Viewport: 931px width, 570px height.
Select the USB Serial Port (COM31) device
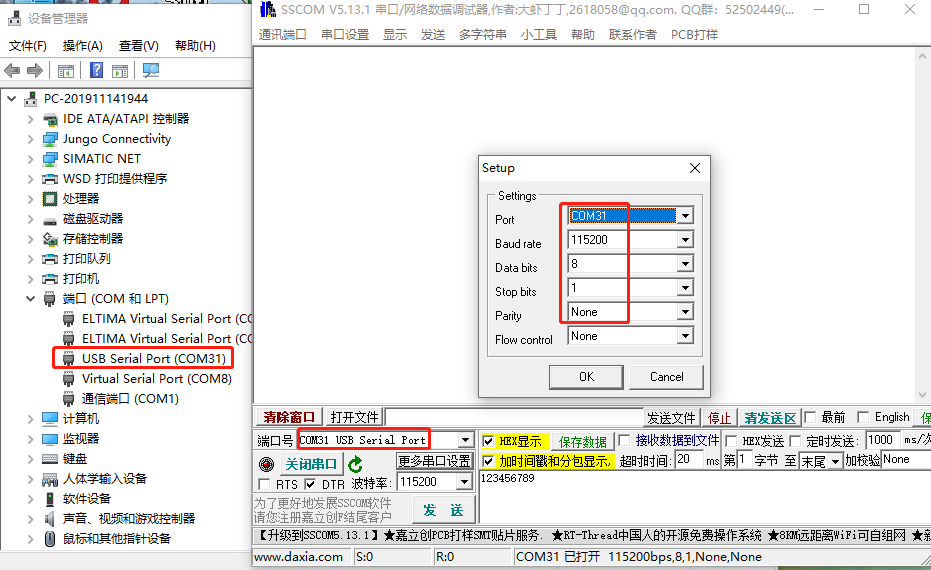155,358
